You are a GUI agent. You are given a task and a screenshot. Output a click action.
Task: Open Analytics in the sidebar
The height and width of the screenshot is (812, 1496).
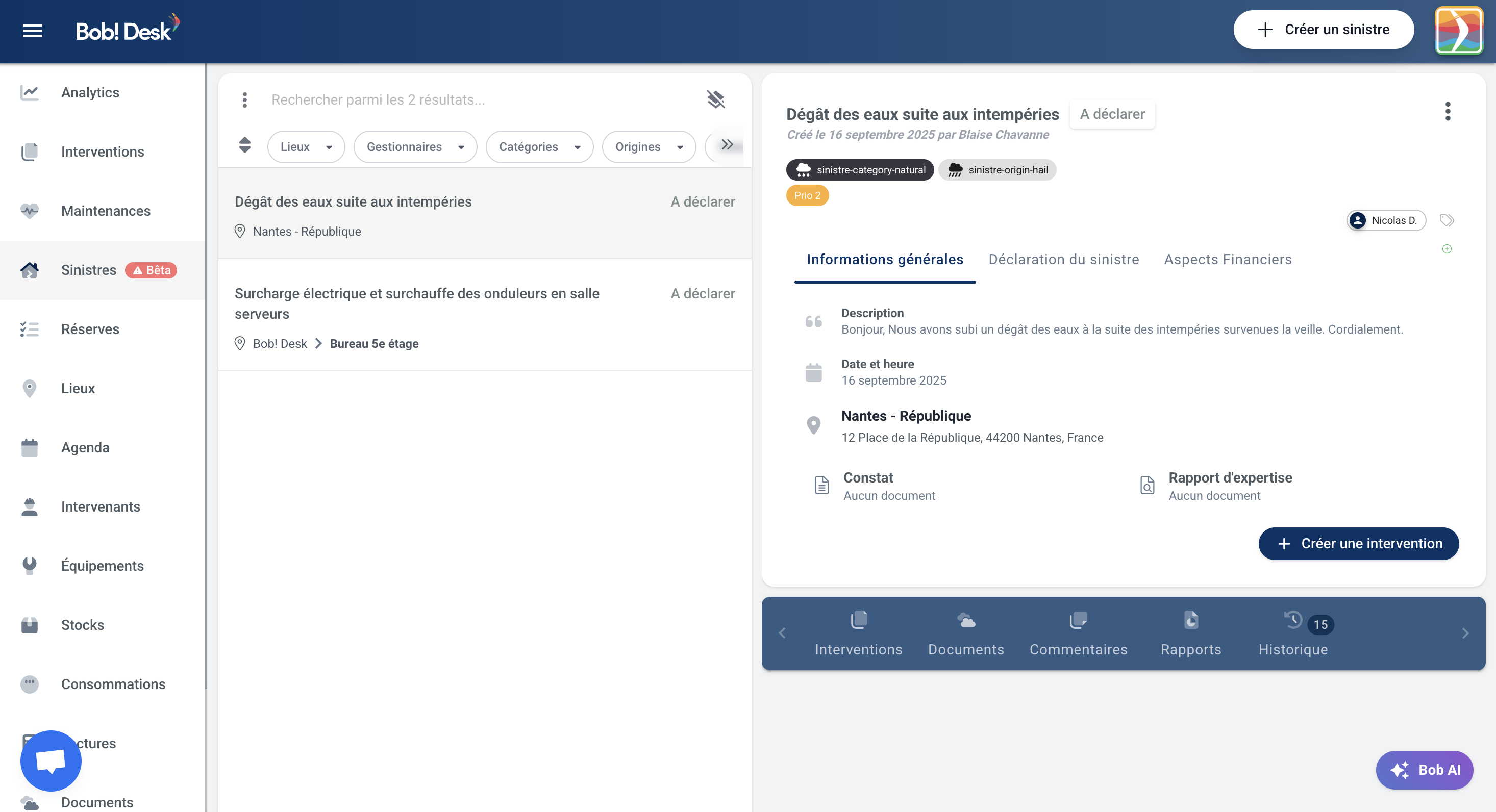pos(90,92)
